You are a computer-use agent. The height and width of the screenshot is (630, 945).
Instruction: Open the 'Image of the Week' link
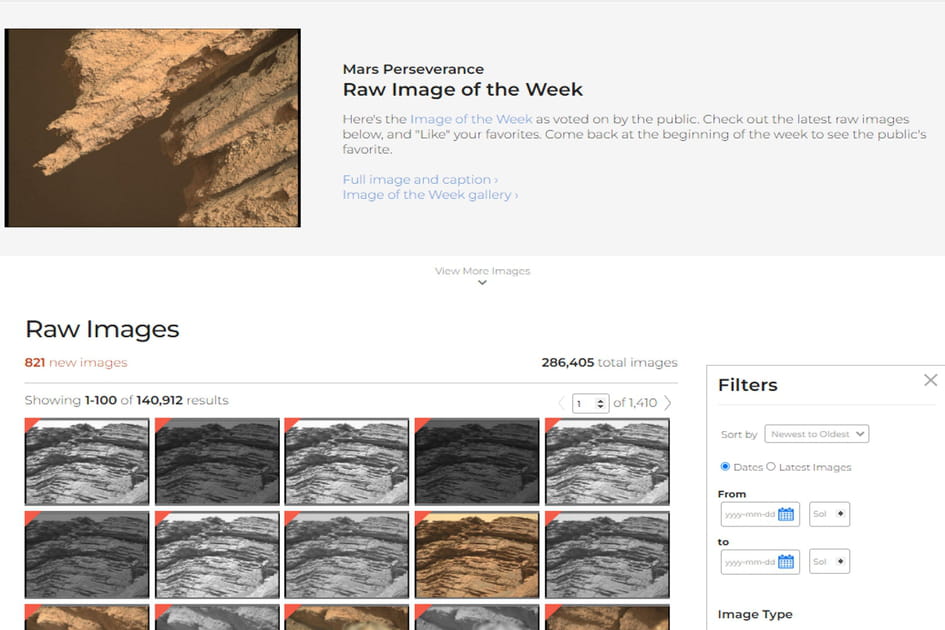pos(471,119)
